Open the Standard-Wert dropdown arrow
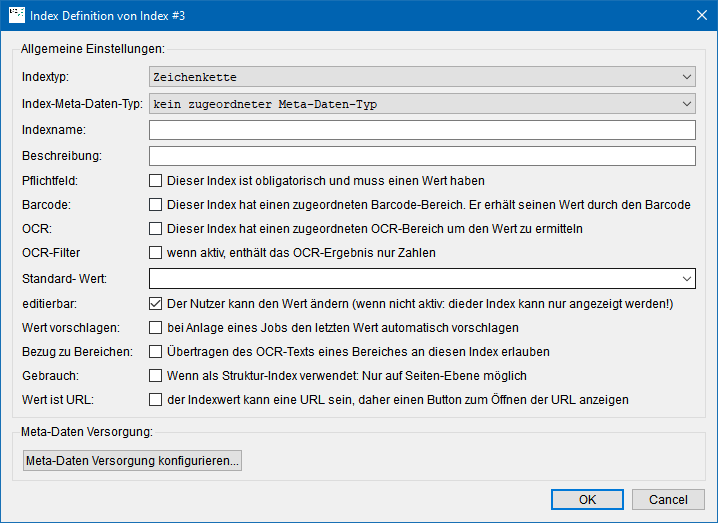 click(686, 278)
